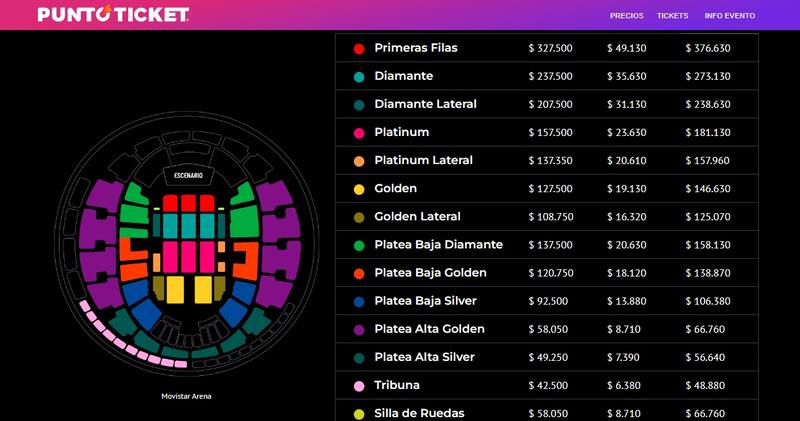Select the orange Platea Baja Golden dot
Image resolution: width=800 pixels, height=421 pixels.
(359, 273)
